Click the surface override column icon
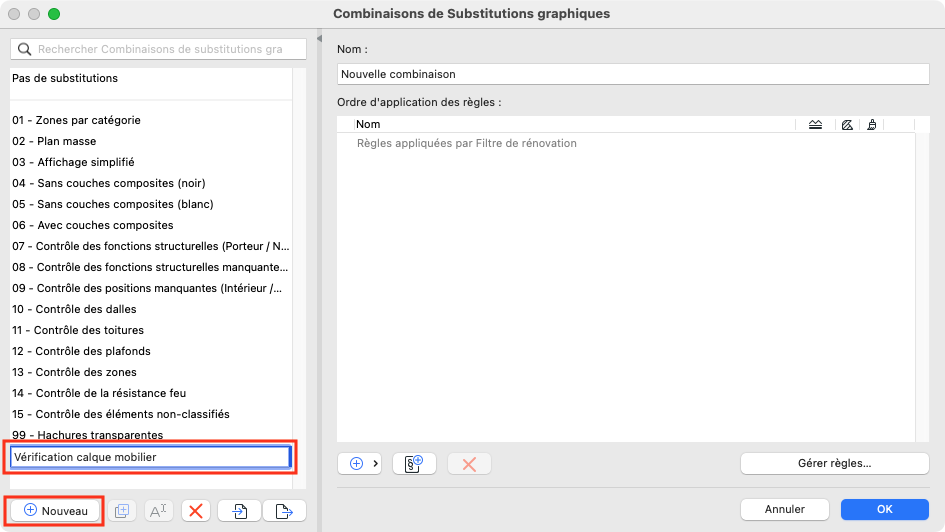This screenshot has height=532, width=945. (x=871, y=125)
